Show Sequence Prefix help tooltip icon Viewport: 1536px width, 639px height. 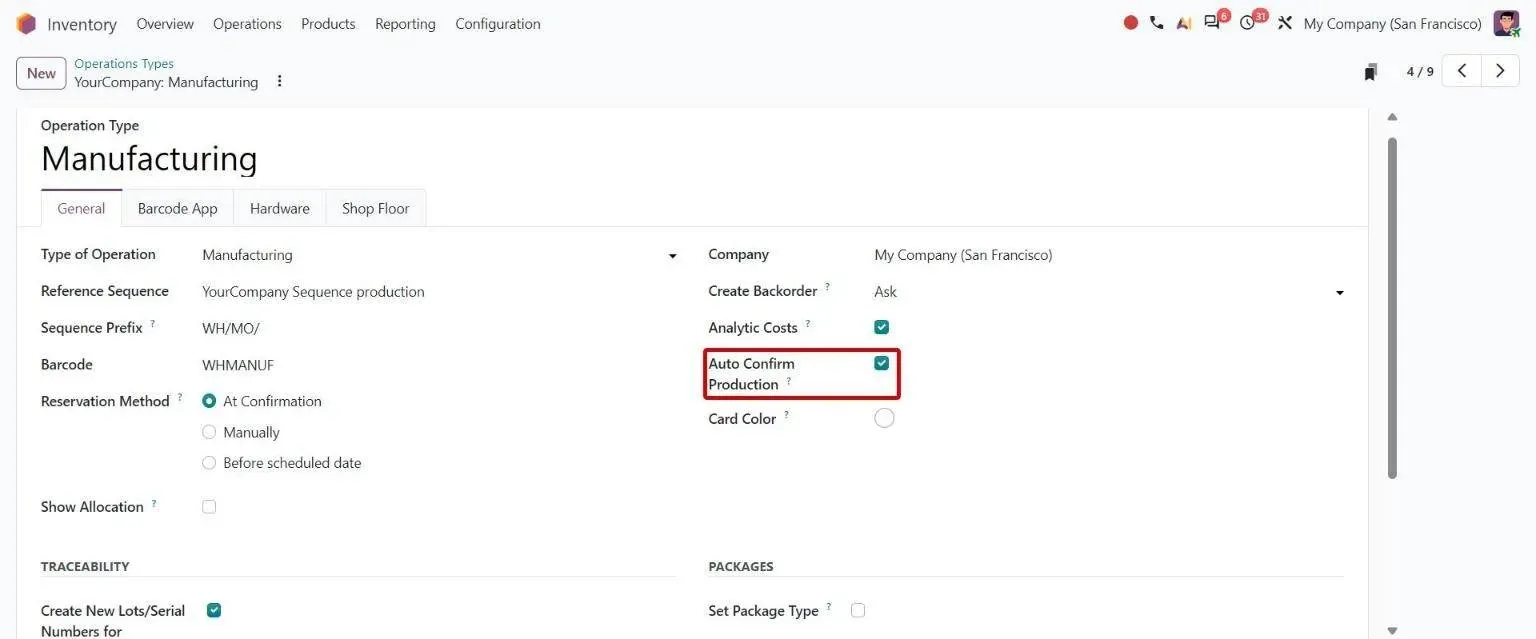(x=153, y=324)
